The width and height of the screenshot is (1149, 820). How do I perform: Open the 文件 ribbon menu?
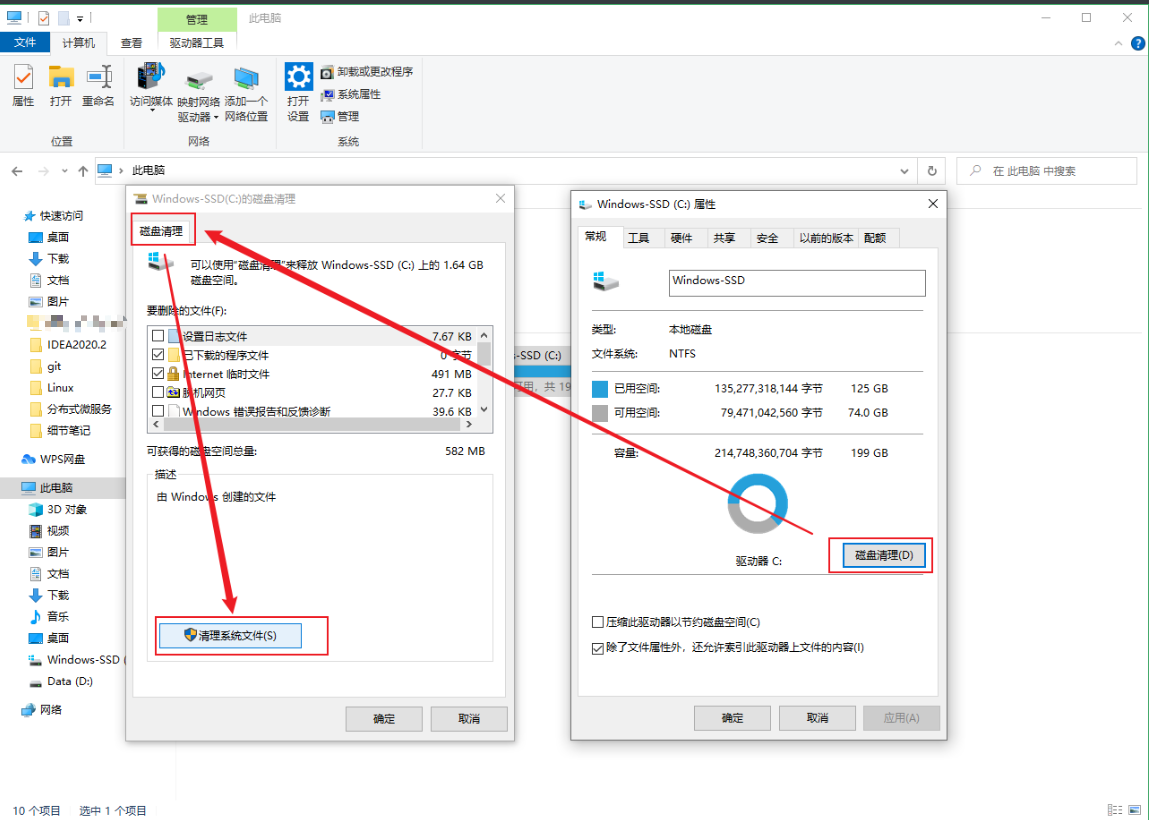(25, 43)
